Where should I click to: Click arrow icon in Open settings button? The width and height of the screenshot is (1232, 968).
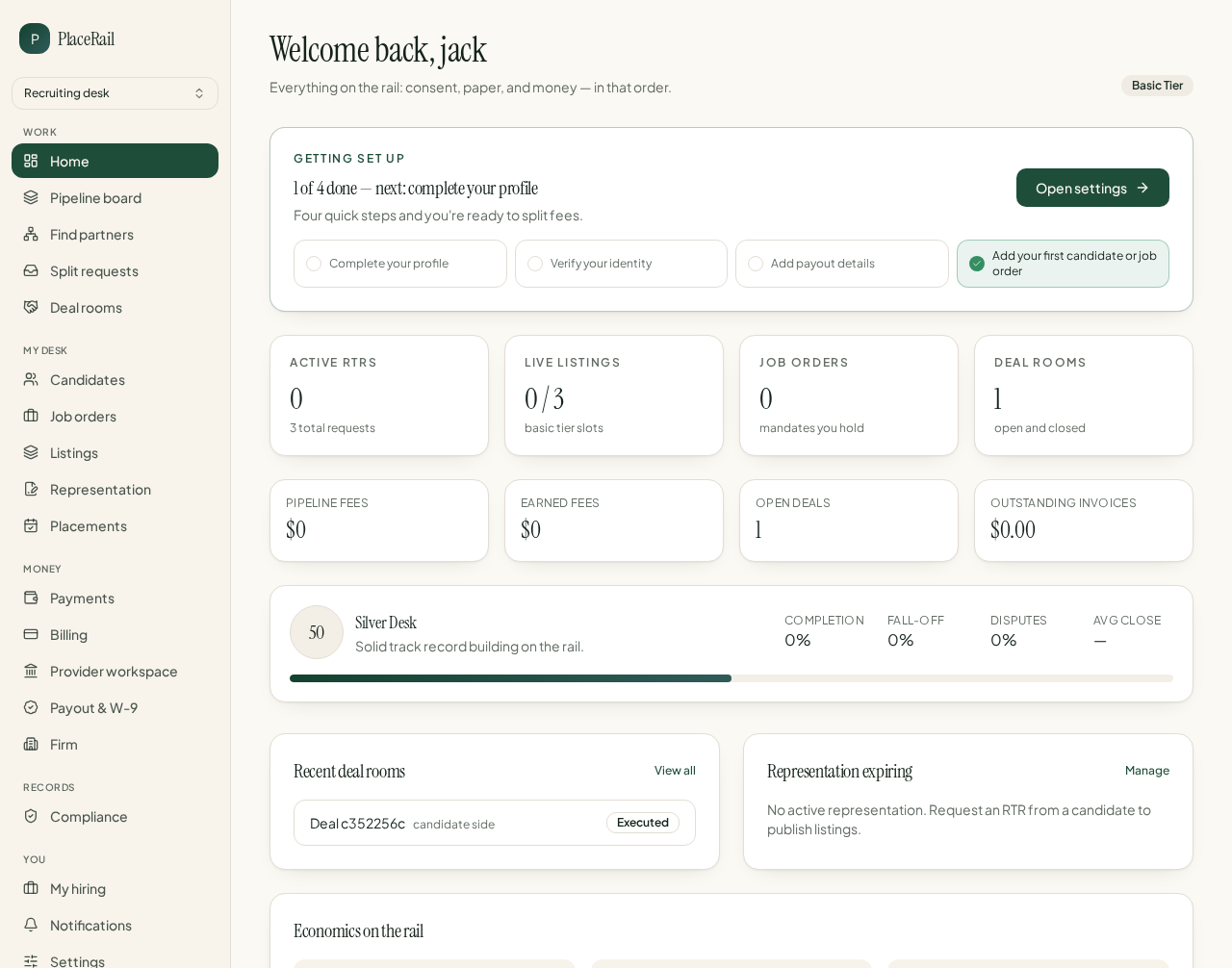(x=1142, y=188)
